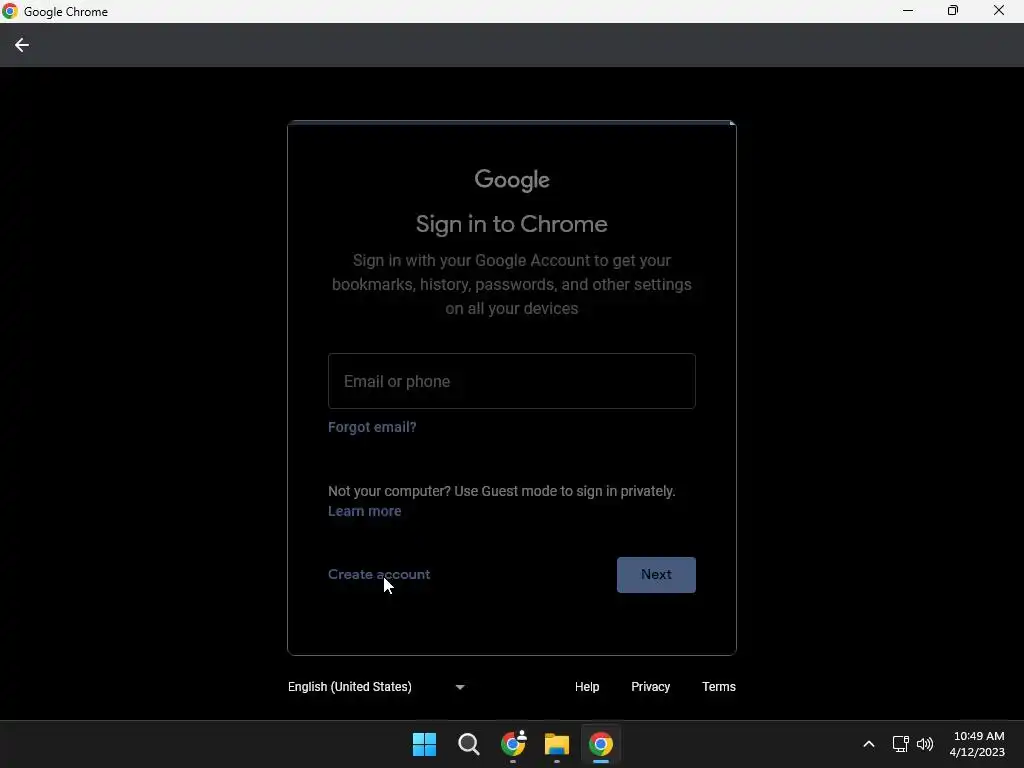
Task: Open taskbar Search magnifier
Action: tap(468, 744)
